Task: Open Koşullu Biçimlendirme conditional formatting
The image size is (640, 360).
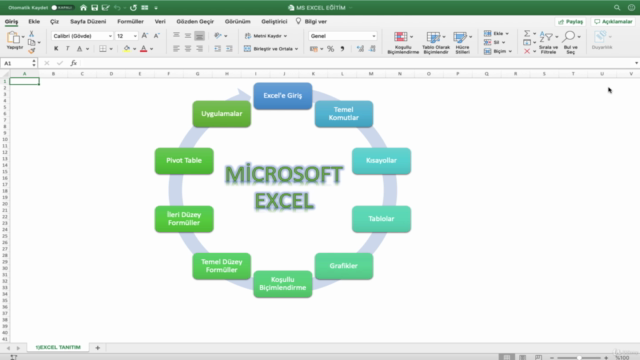Action: (x=403, y=42)
